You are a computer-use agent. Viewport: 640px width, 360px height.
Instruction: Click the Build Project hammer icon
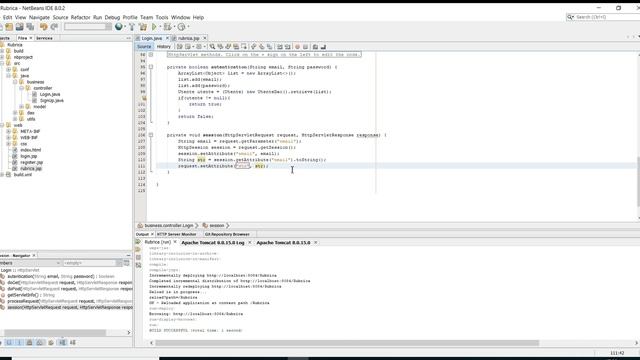132,27
